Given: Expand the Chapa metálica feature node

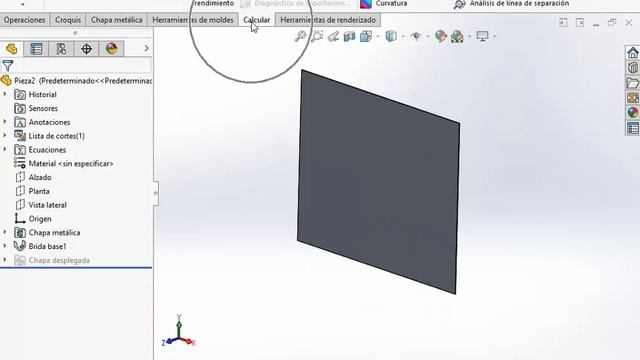Looking at the screenshot, I should tap(5, 232).
